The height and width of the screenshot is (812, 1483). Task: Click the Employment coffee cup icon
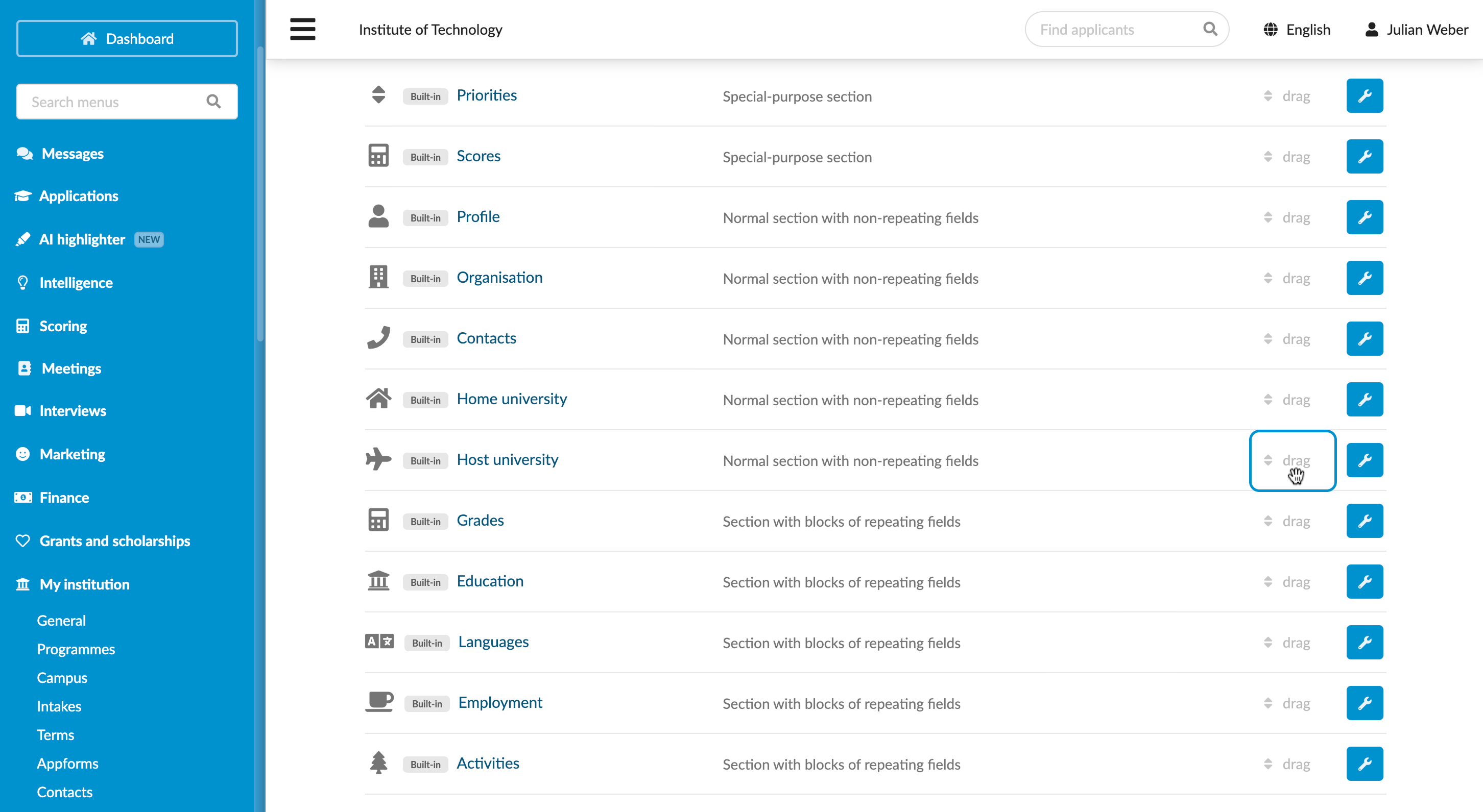coord(379,702)
